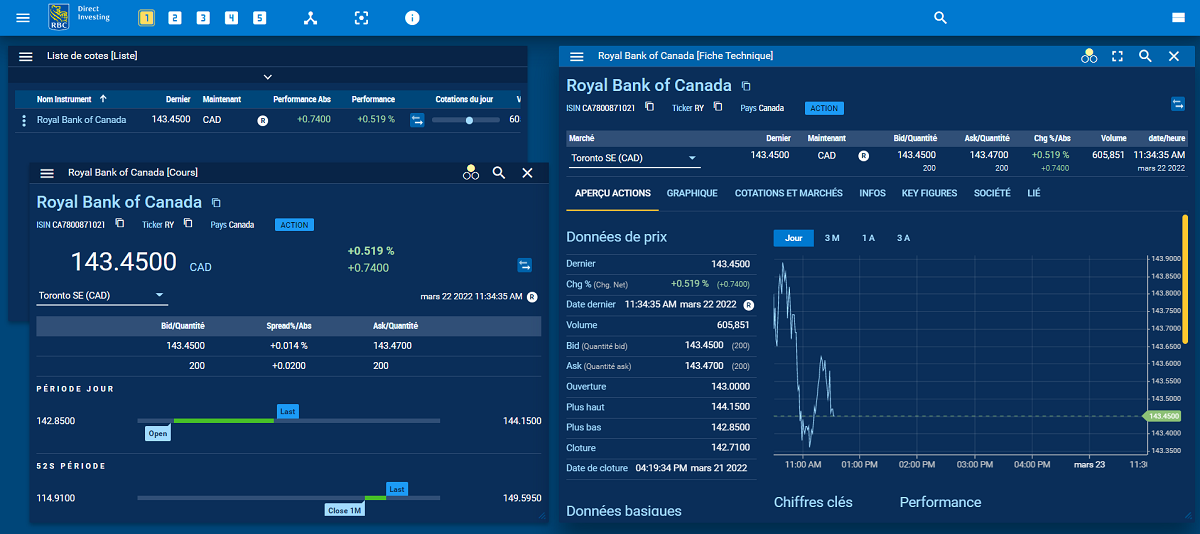Open search in the Cours window
Viewport: 1200px width, 534px height.
(499, 173)
